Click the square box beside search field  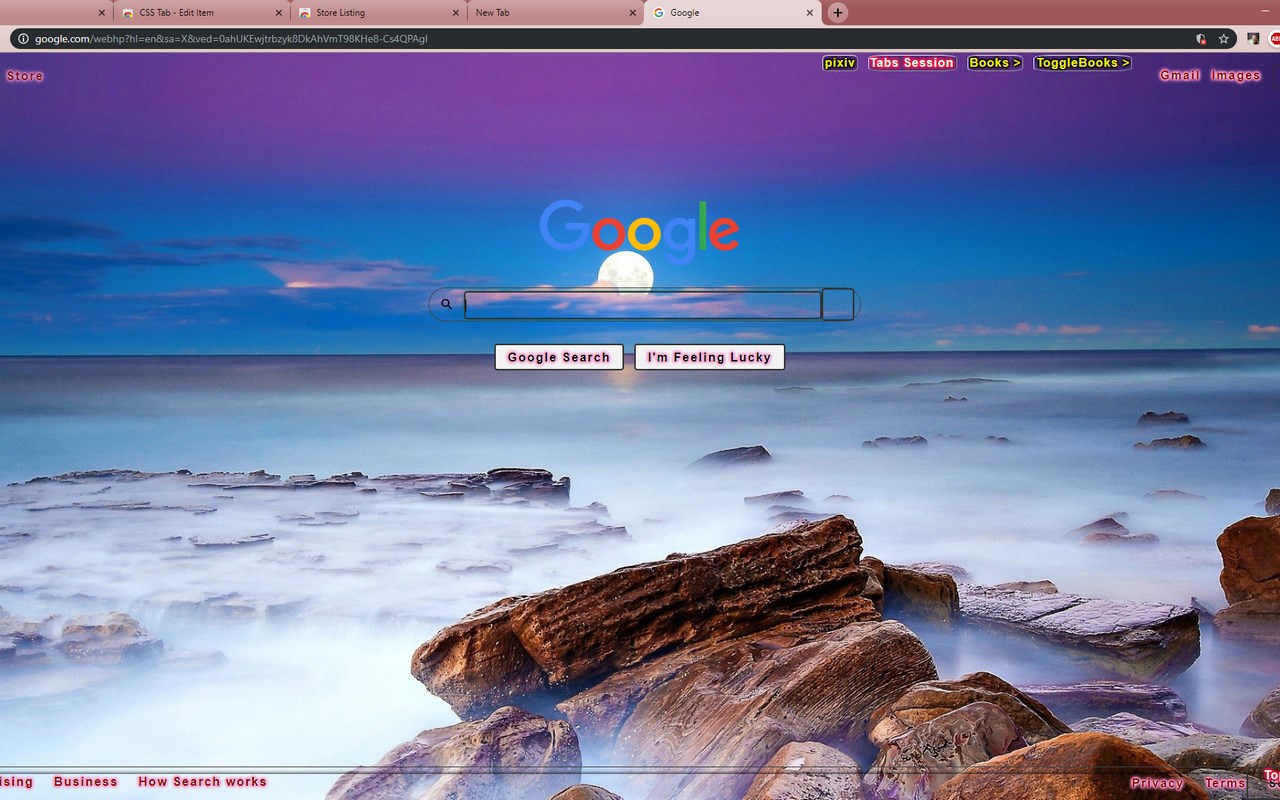[x=838, y=305]
